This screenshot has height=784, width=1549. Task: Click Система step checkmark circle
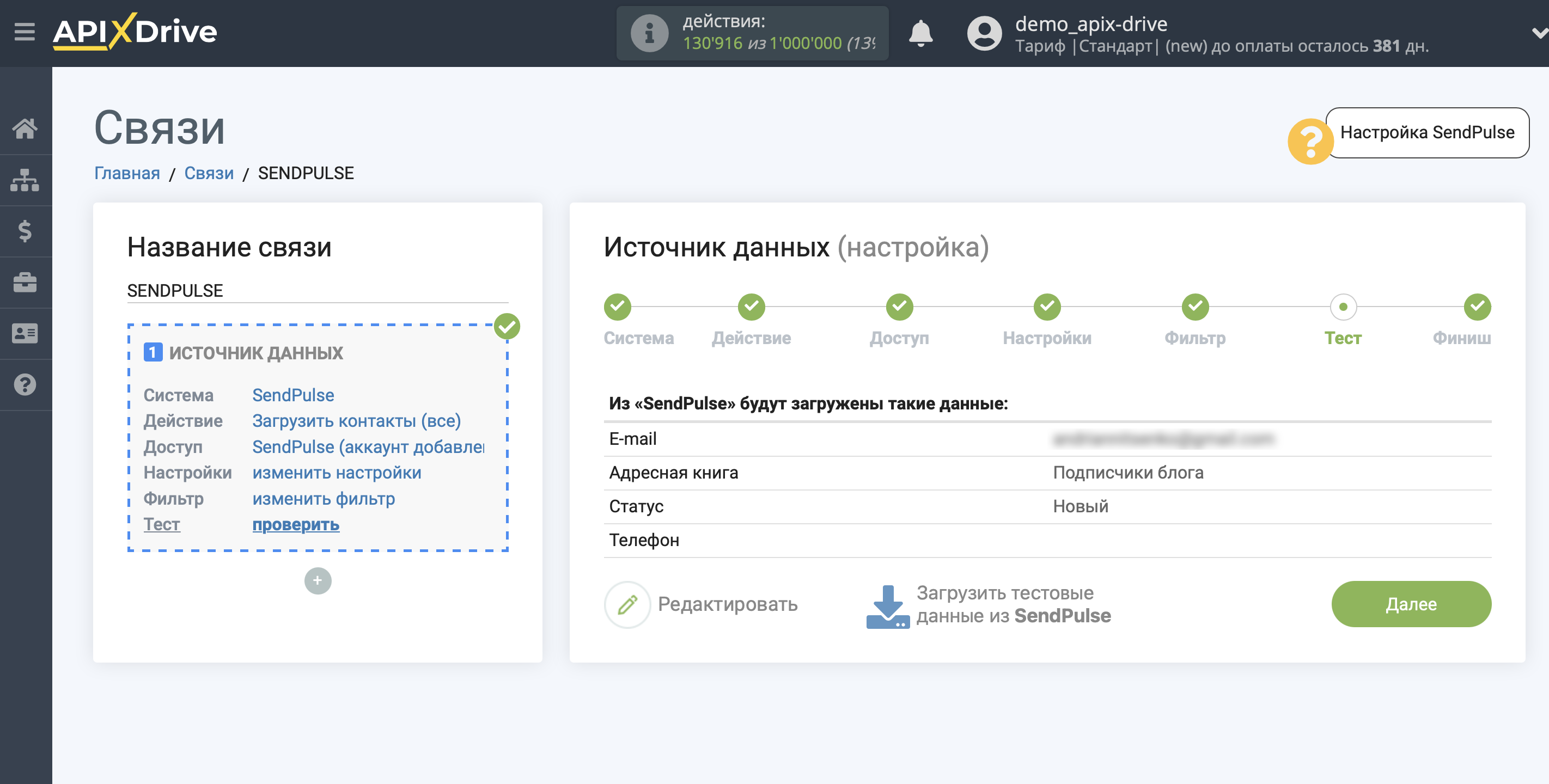[618, 307]
